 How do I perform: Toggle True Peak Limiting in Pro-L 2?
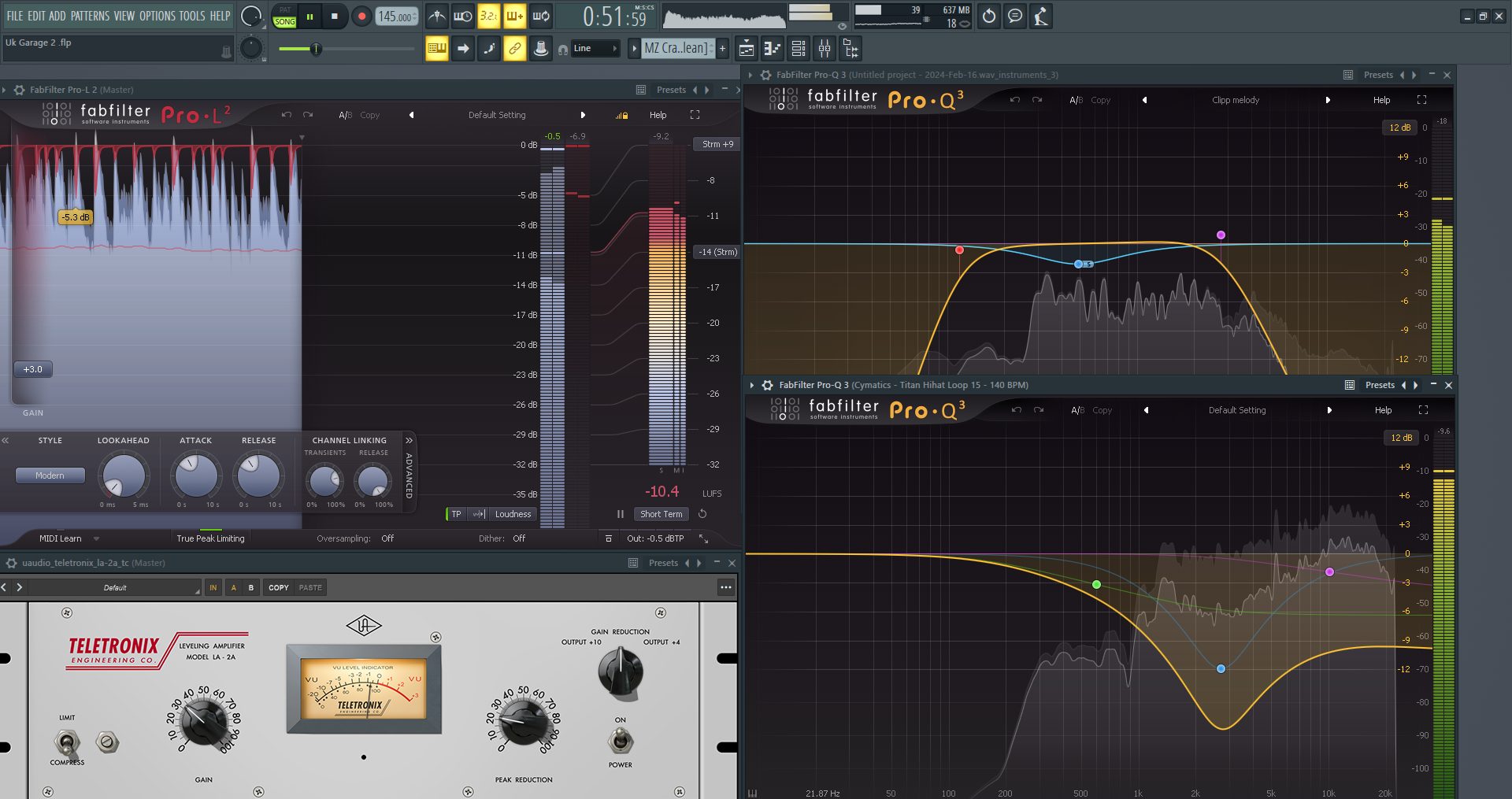pos(210,538)
